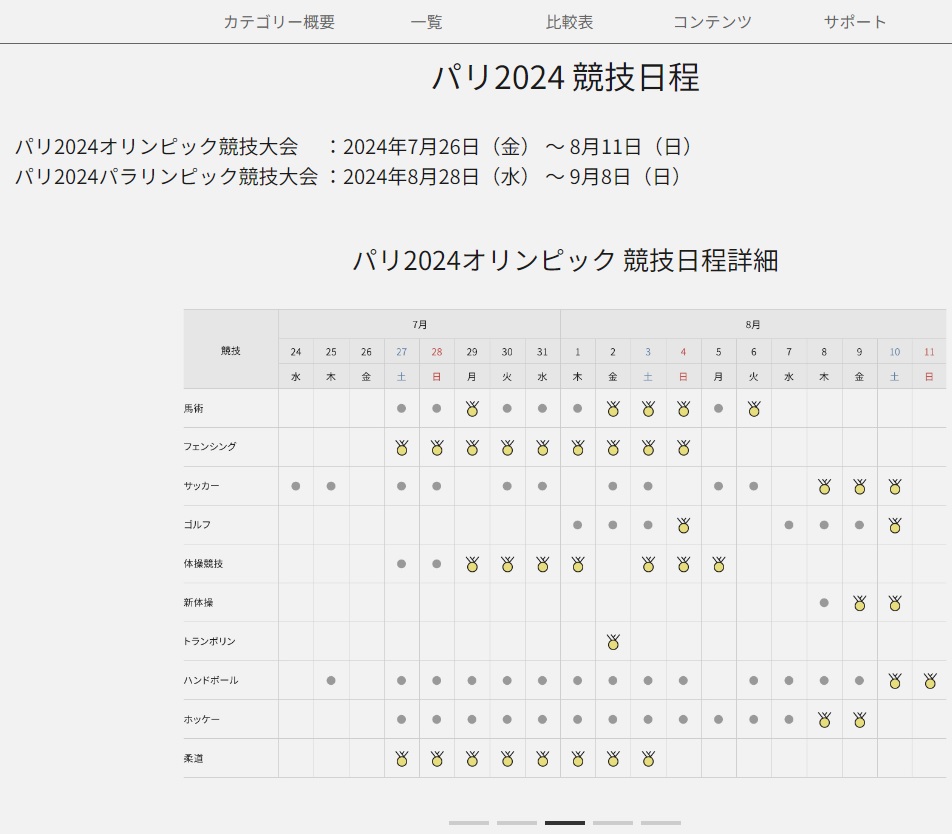Switch to the 比較表 tab
The height and width of the screenshot is (834, 952).
[569, 22]
